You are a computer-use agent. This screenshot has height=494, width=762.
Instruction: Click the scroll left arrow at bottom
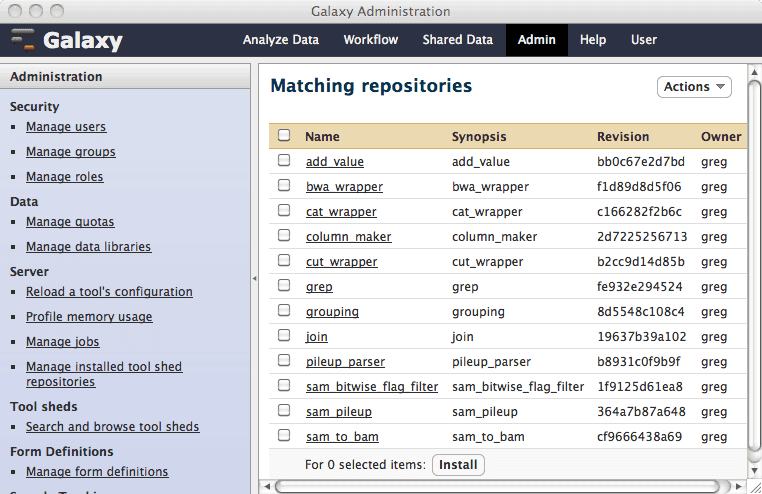click(266, 486)
